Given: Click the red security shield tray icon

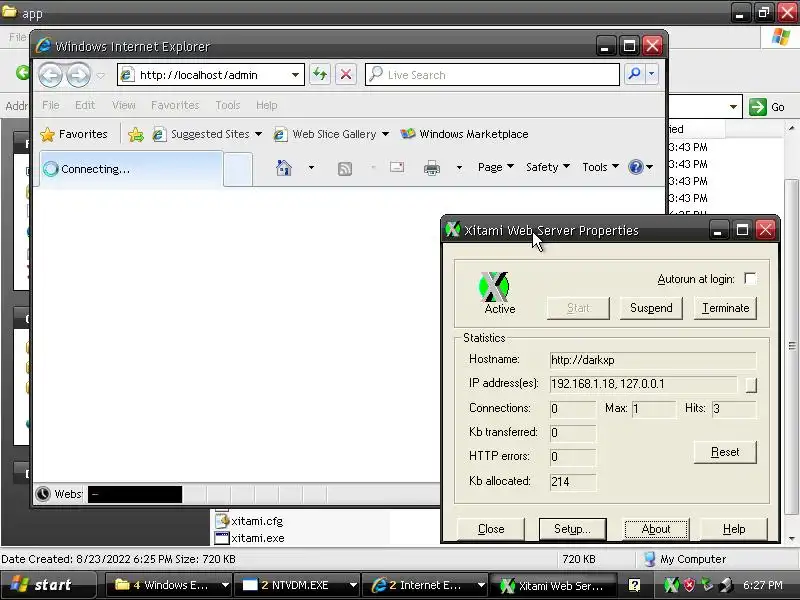Looking at the screenshot, I should tap(689, 585).
